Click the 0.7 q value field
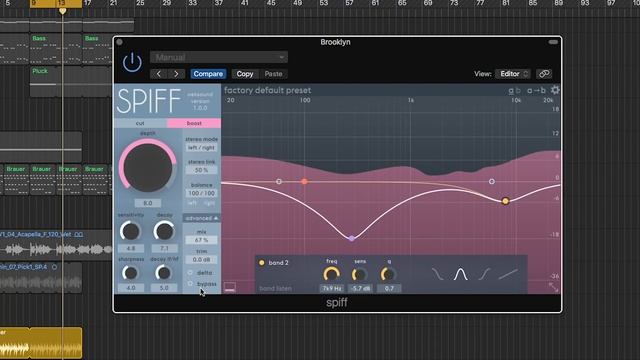The image size is (640, 360). [x=389, y=288]
